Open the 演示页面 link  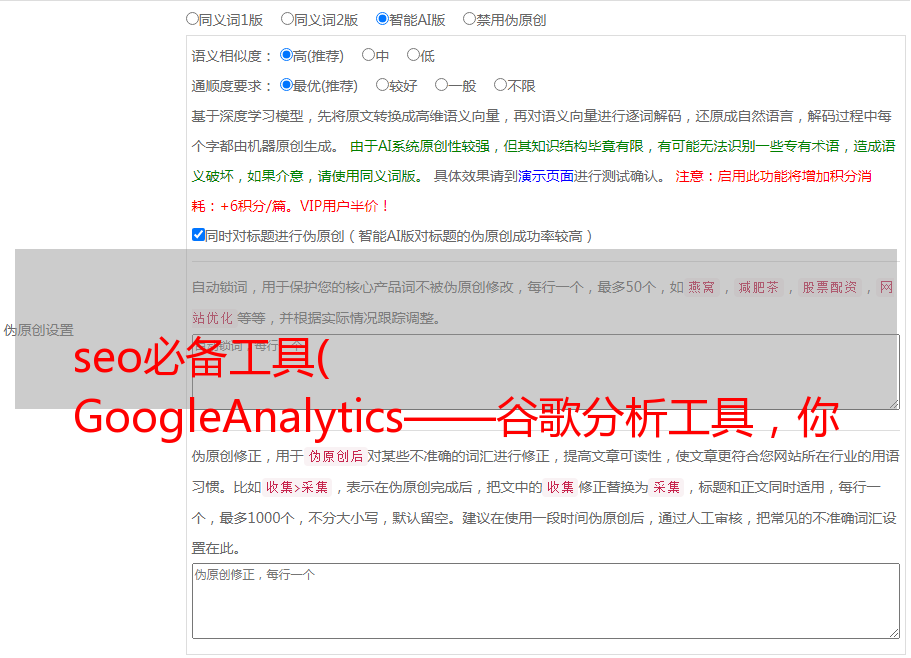coord(545,176)
